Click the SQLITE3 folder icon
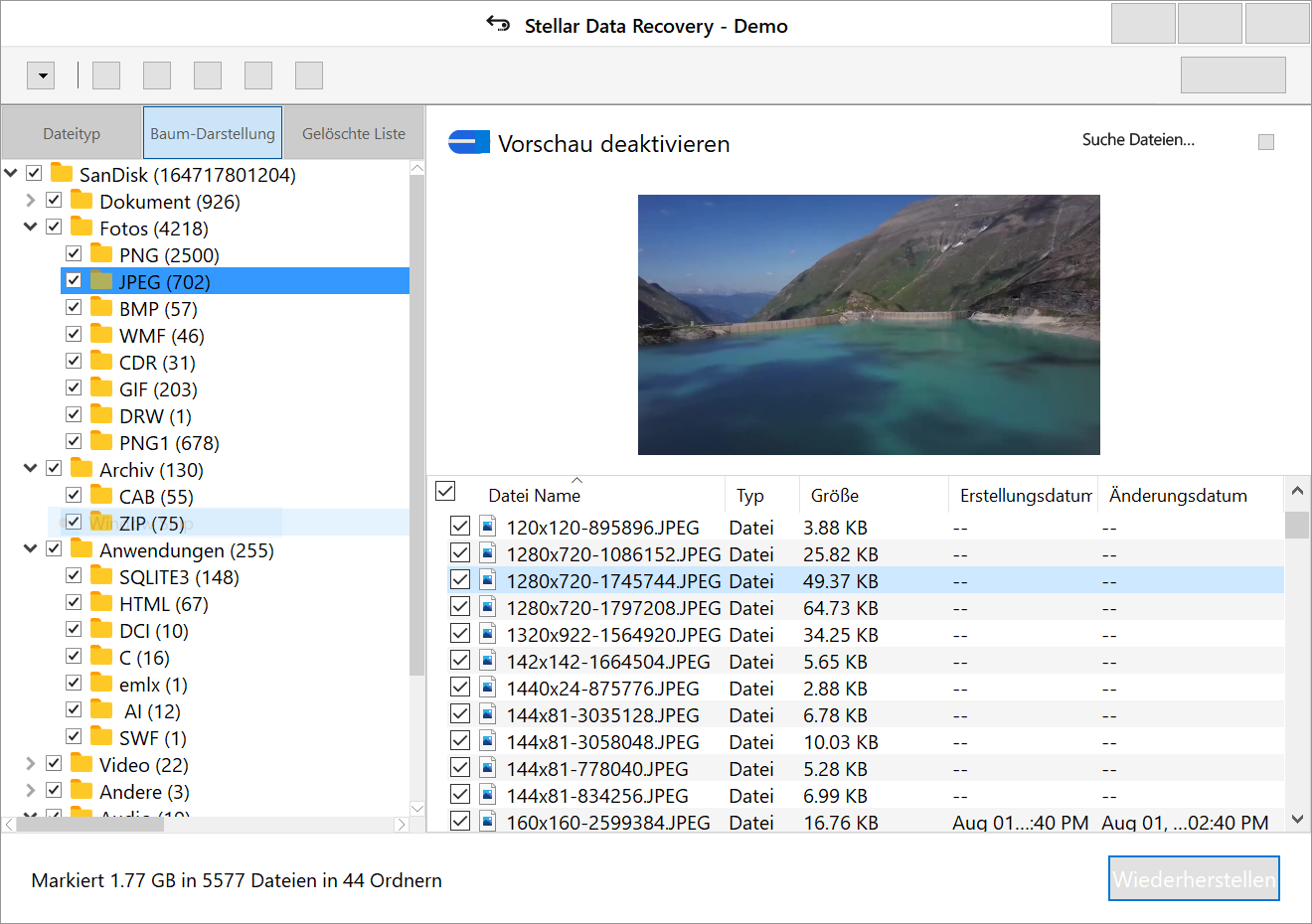This screenshot has width=1312, height=924. (101, 575)
